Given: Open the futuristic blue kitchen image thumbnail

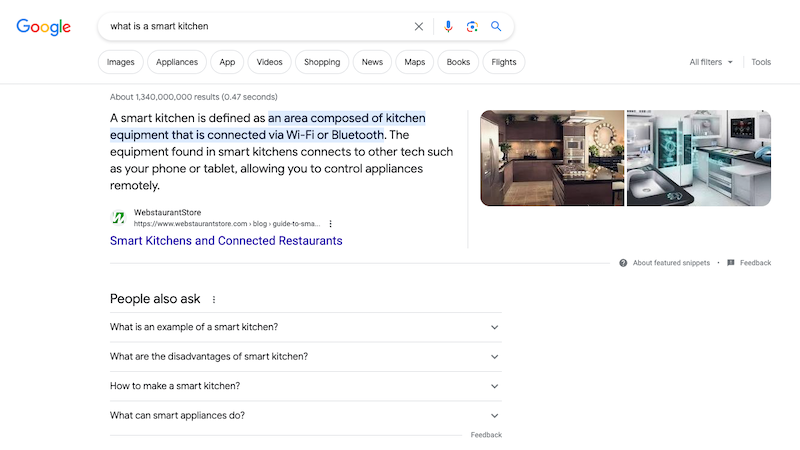Looking at the screenshot, I should point(698,158).
